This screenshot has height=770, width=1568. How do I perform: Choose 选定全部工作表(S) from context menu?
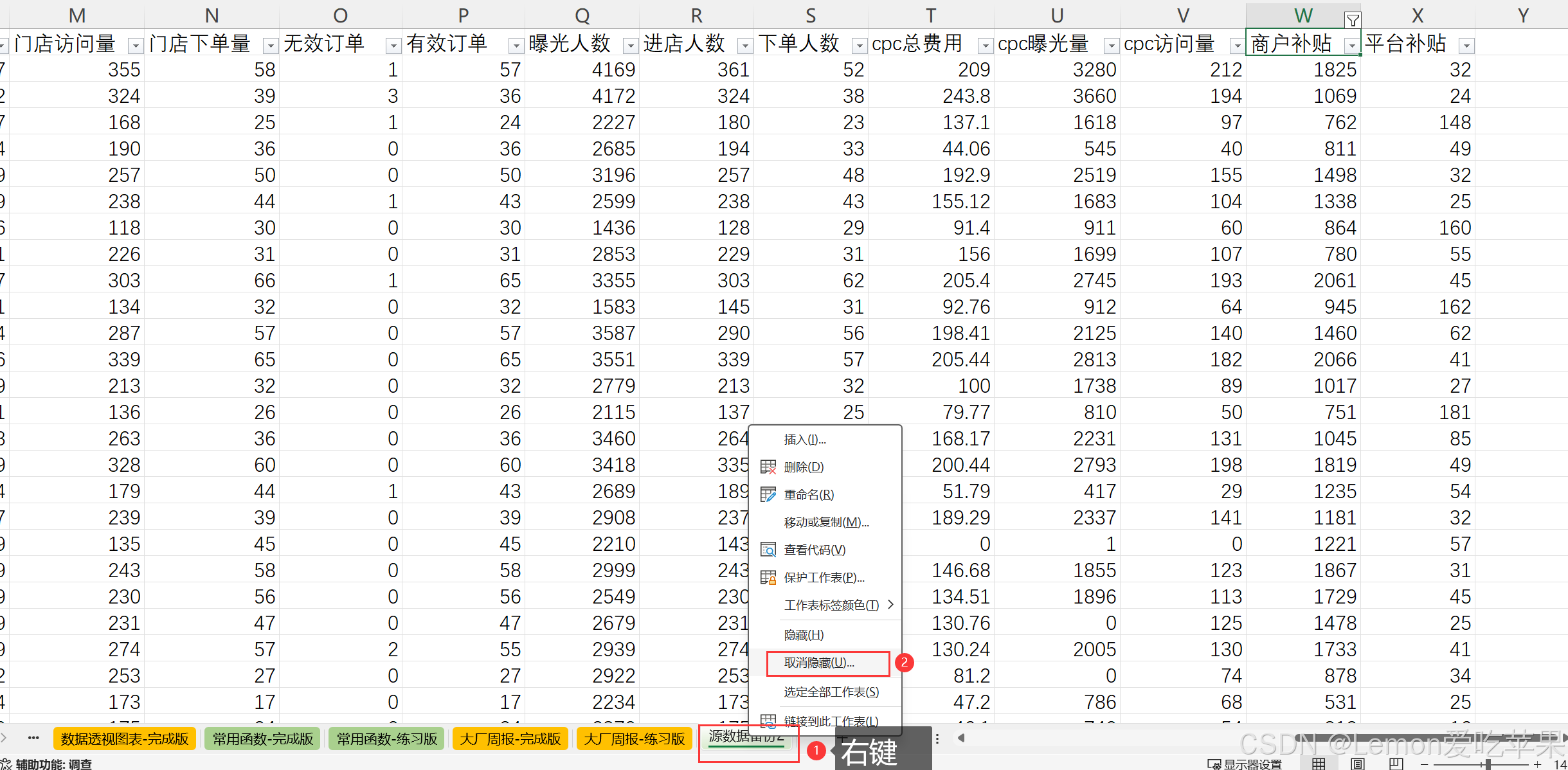[825, 692]
